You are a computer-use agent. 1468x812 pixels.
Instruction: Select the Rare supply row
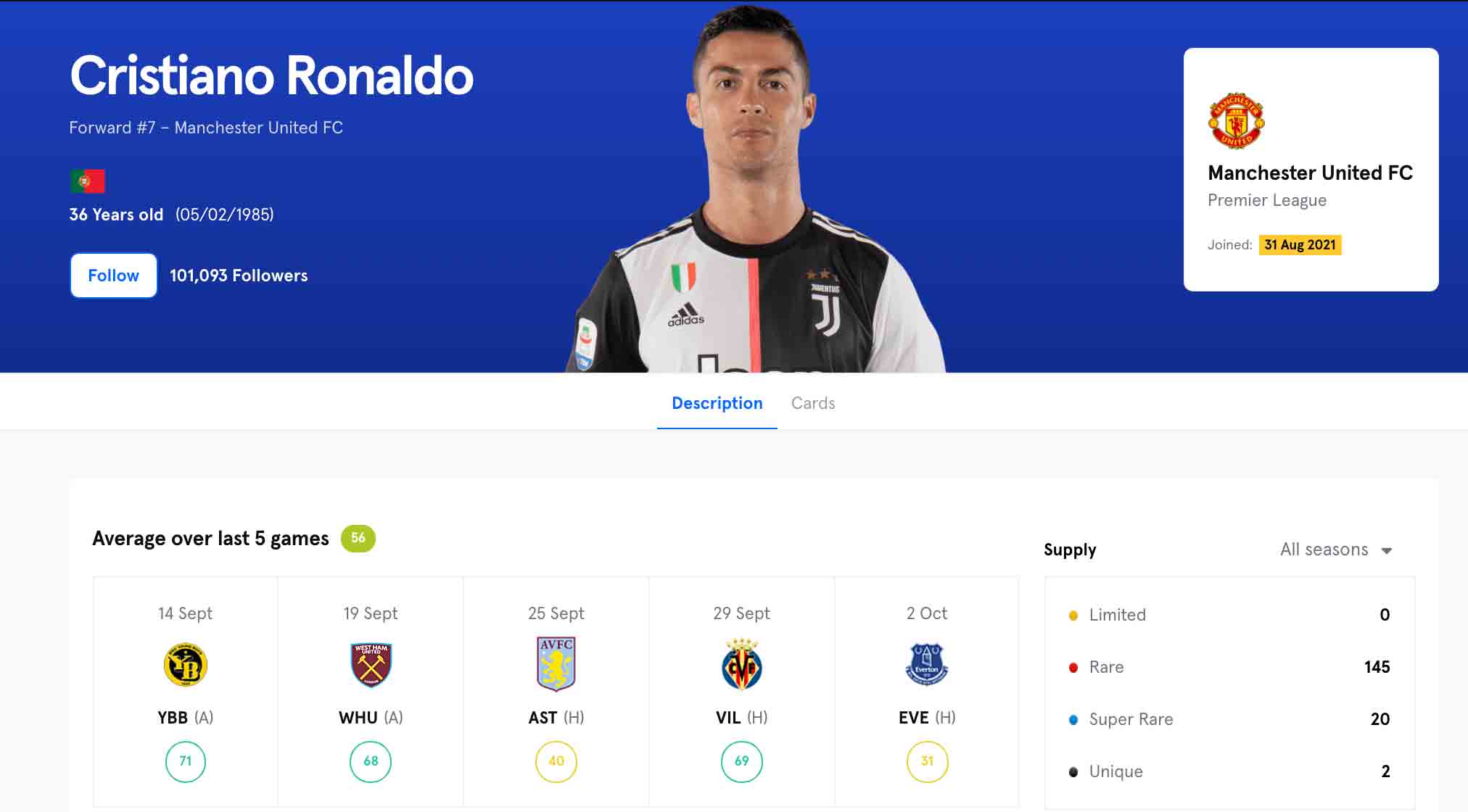pos(1229,667)
